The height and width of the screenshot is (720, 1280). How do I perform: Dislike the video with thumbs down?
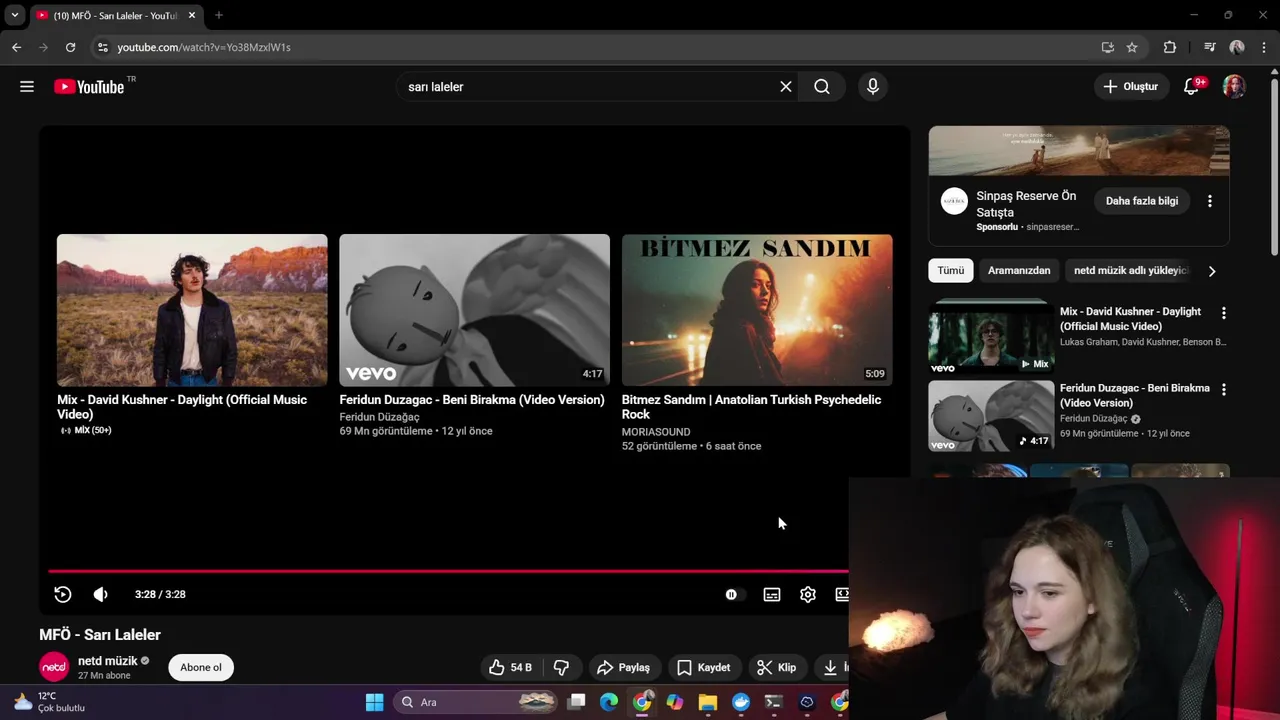click(x=562, y=667)
